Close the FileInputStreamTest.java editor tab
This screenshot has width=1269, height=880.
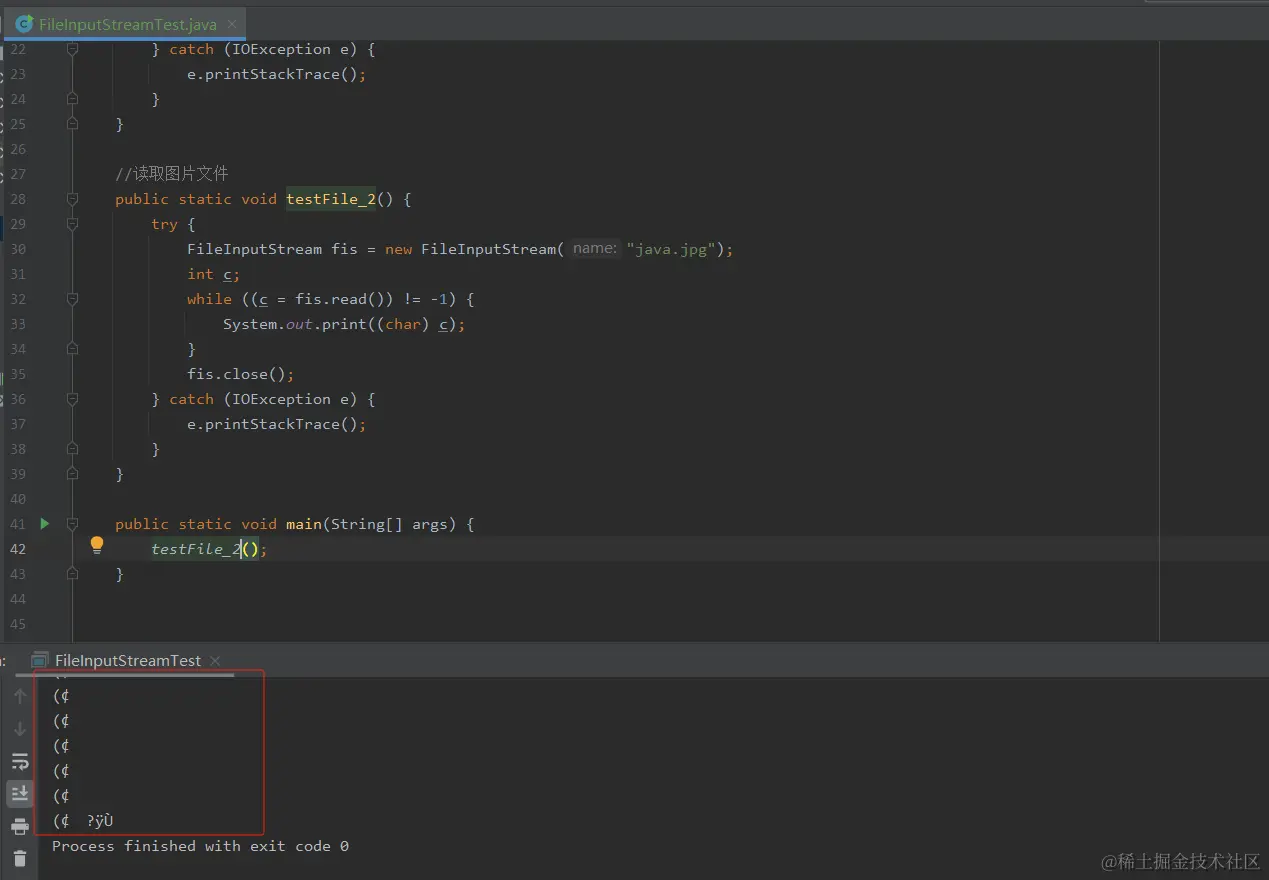click(x=232, y=24)
